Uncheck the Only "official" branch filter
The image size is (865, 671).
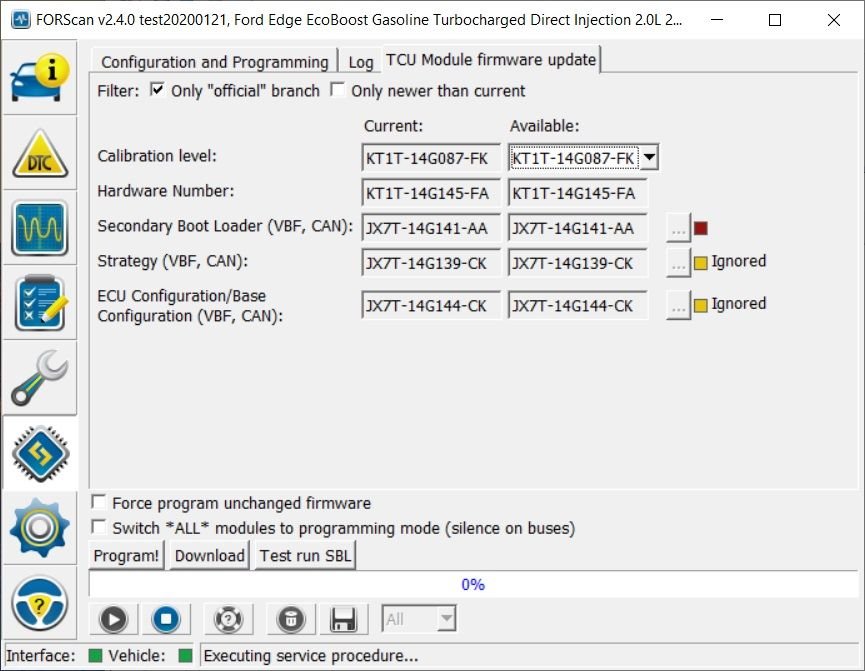pyautogui.click(x=156, y=90)
